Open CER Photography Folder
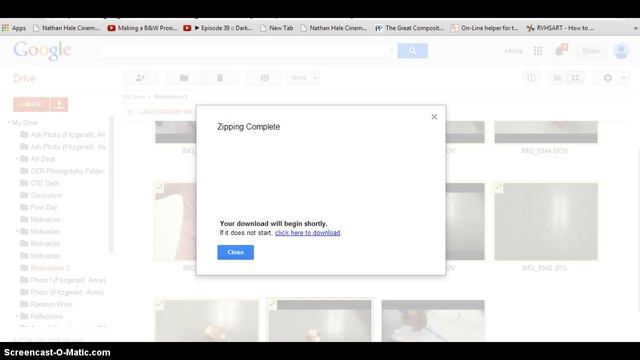Screen dimensions: 640x360 click(67, 171)
